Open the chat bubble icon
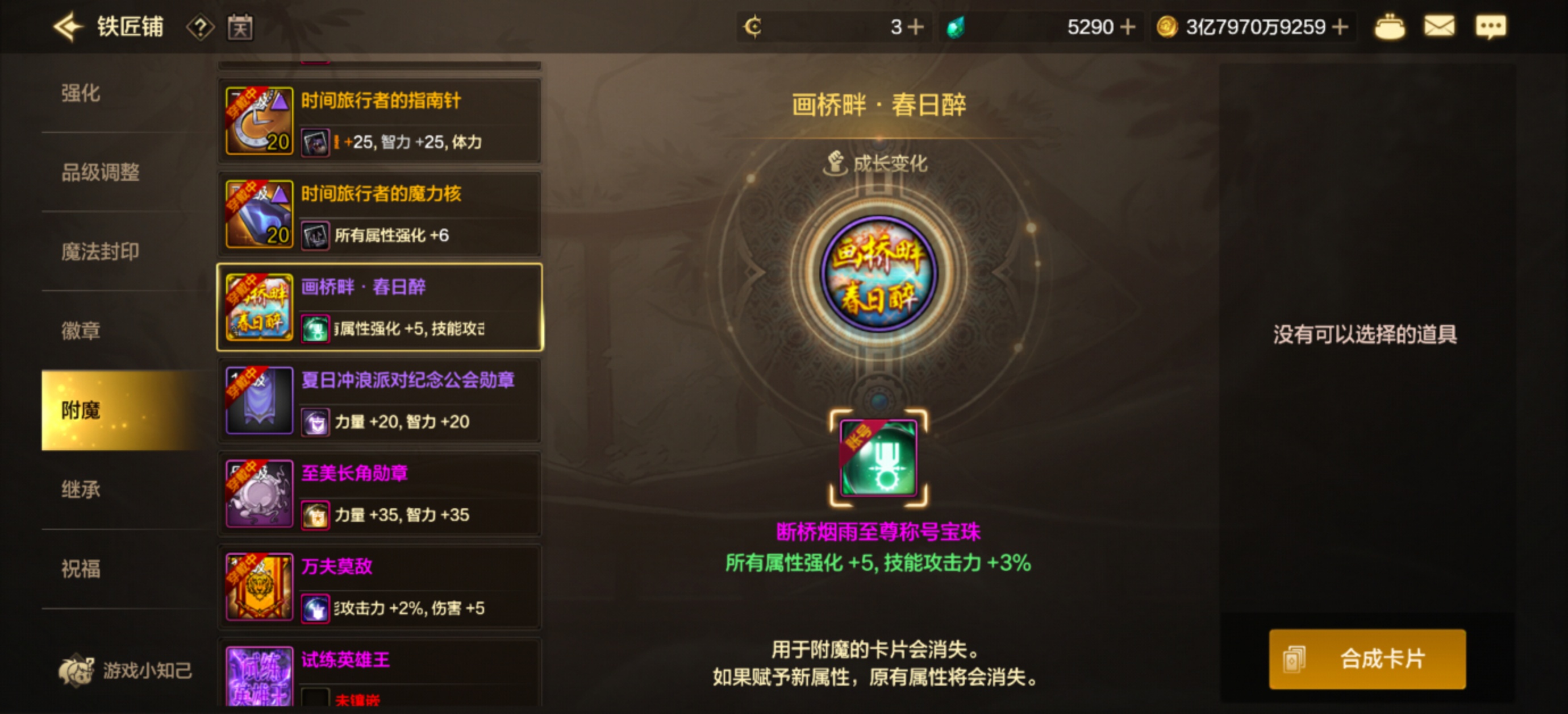Viewport: 1568px width, 714px height. [1491, 27]
